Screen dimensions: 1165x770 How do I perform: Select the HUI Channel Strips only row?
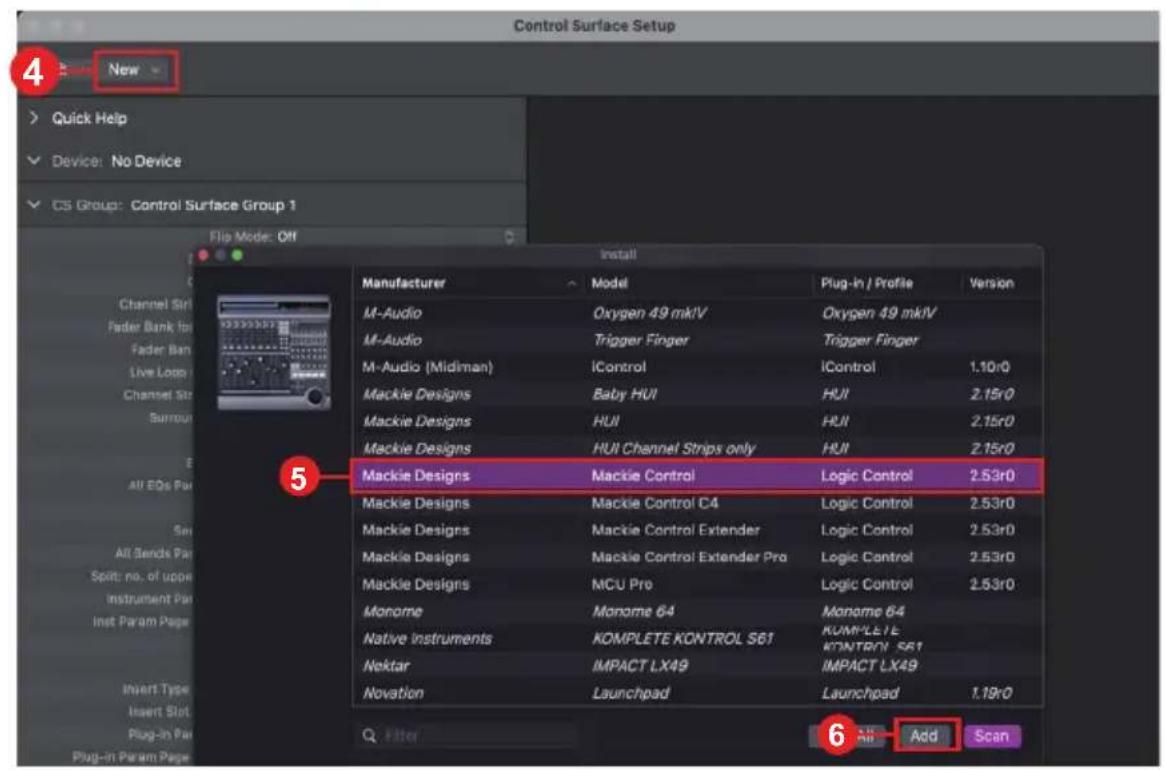pos(697,448)
